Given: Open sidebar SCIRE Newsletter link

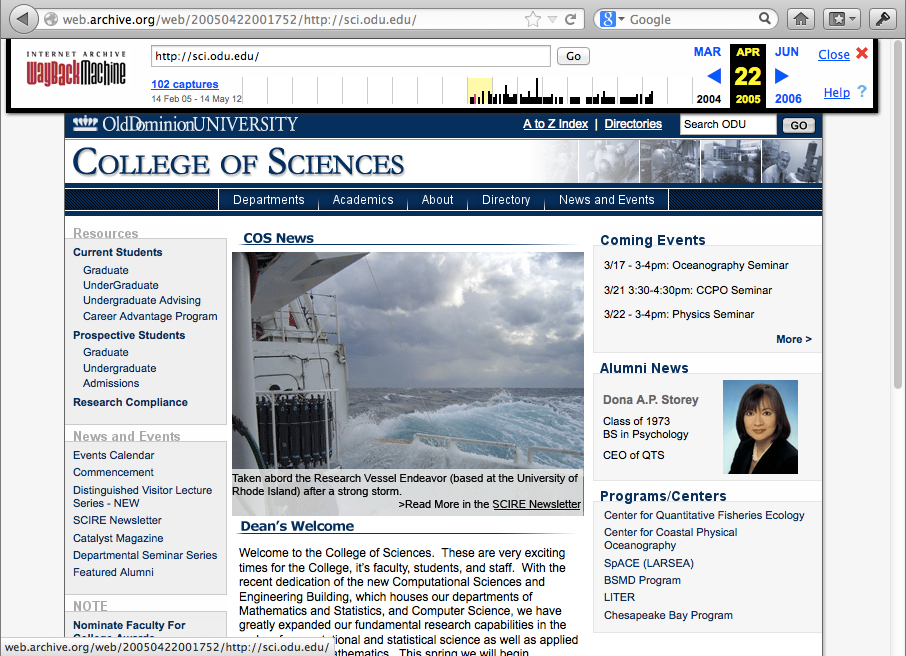Looking at the screenshot, I should click(117, 521).
